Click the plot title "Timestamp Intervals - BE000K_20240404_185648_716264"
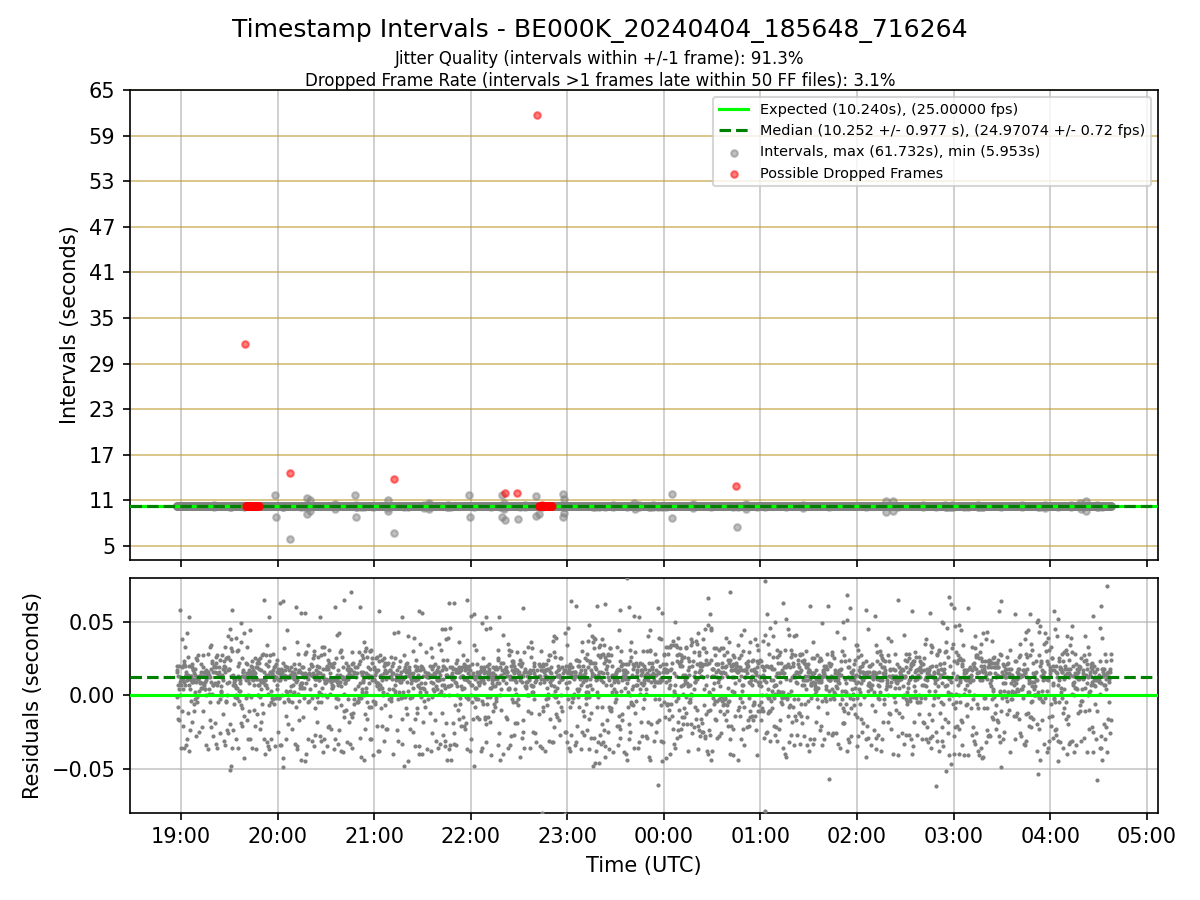 pyautogui.click(x=599, y=29)
